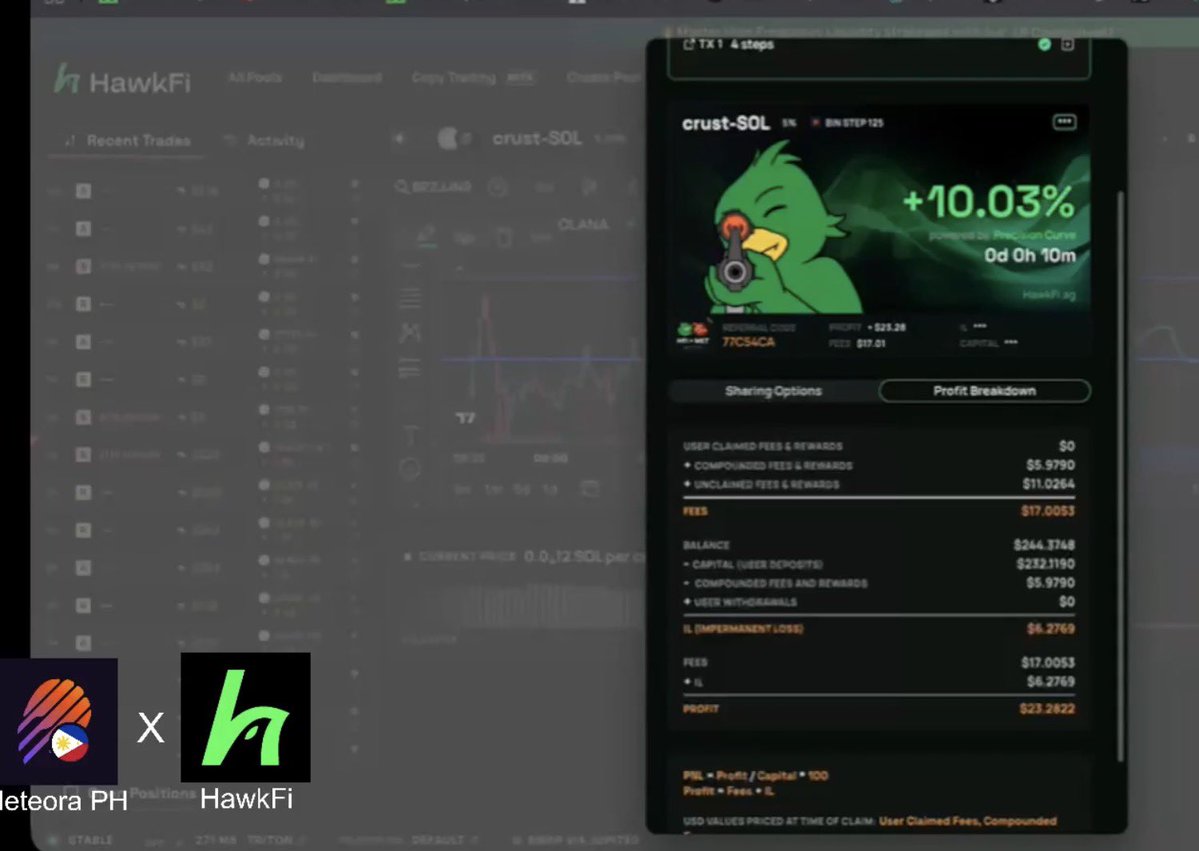Screen dimensions: 1199x851
Task: Open the three-dot menu on crust-SOL card
Action: point(1064,122)
